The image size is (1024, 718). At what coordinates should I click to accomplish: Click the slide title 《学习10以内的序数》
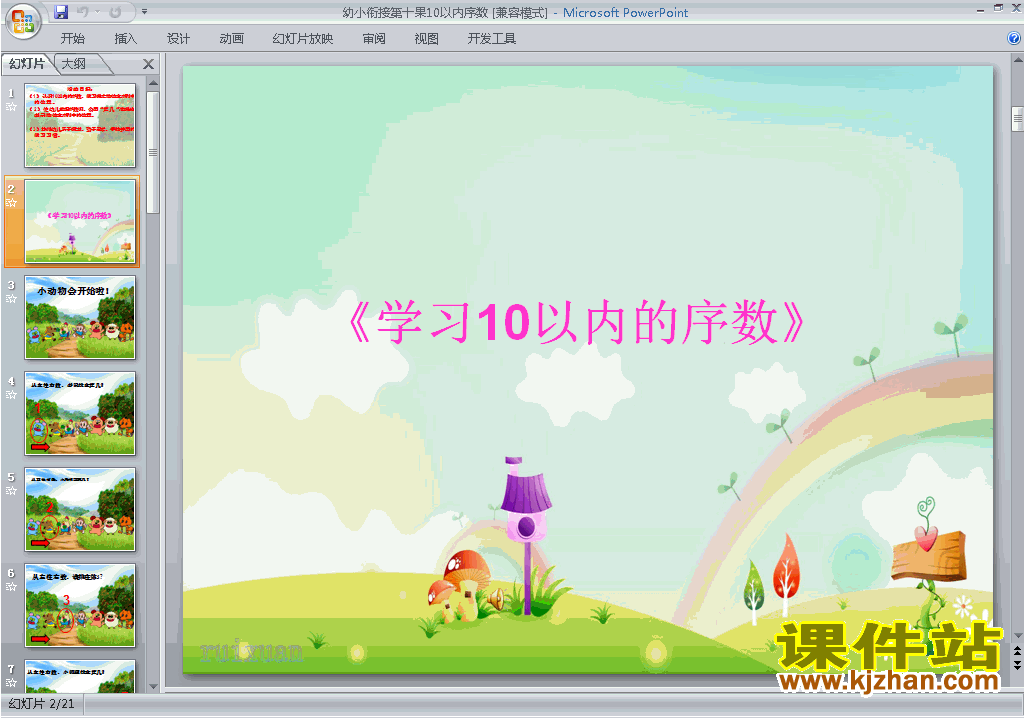576,322
